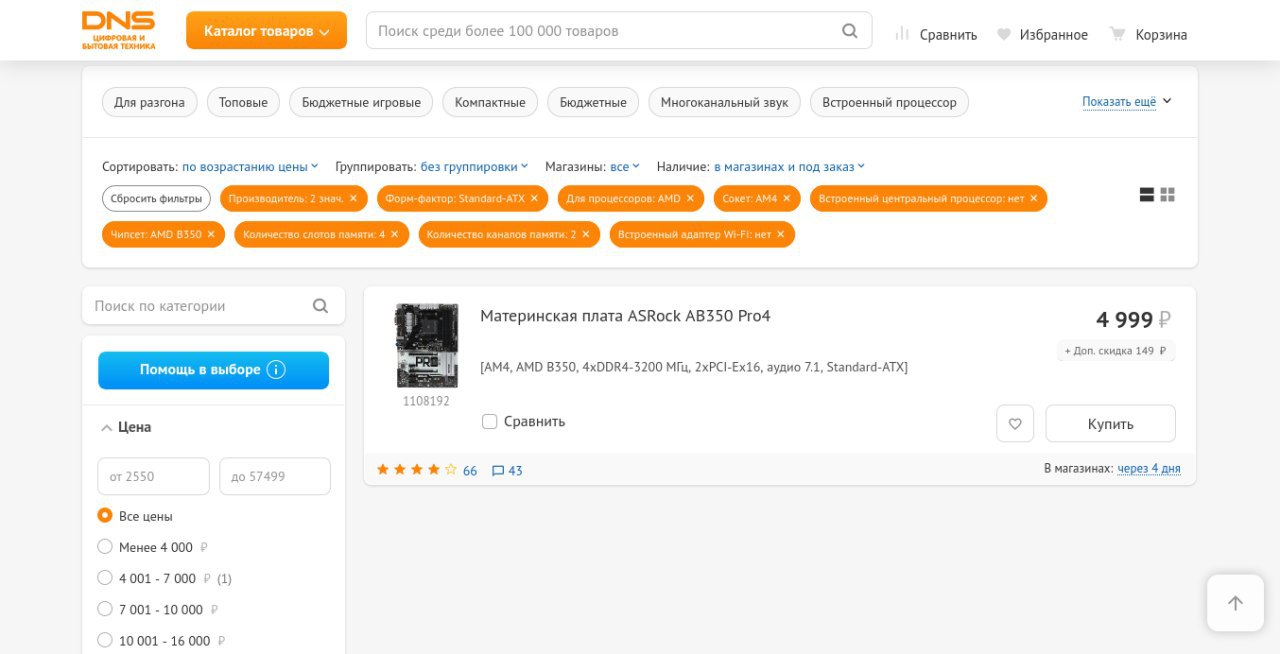Select the Менее 4 000 price option
Screen dimensions: 1280x654
click(x=105, y=547)
